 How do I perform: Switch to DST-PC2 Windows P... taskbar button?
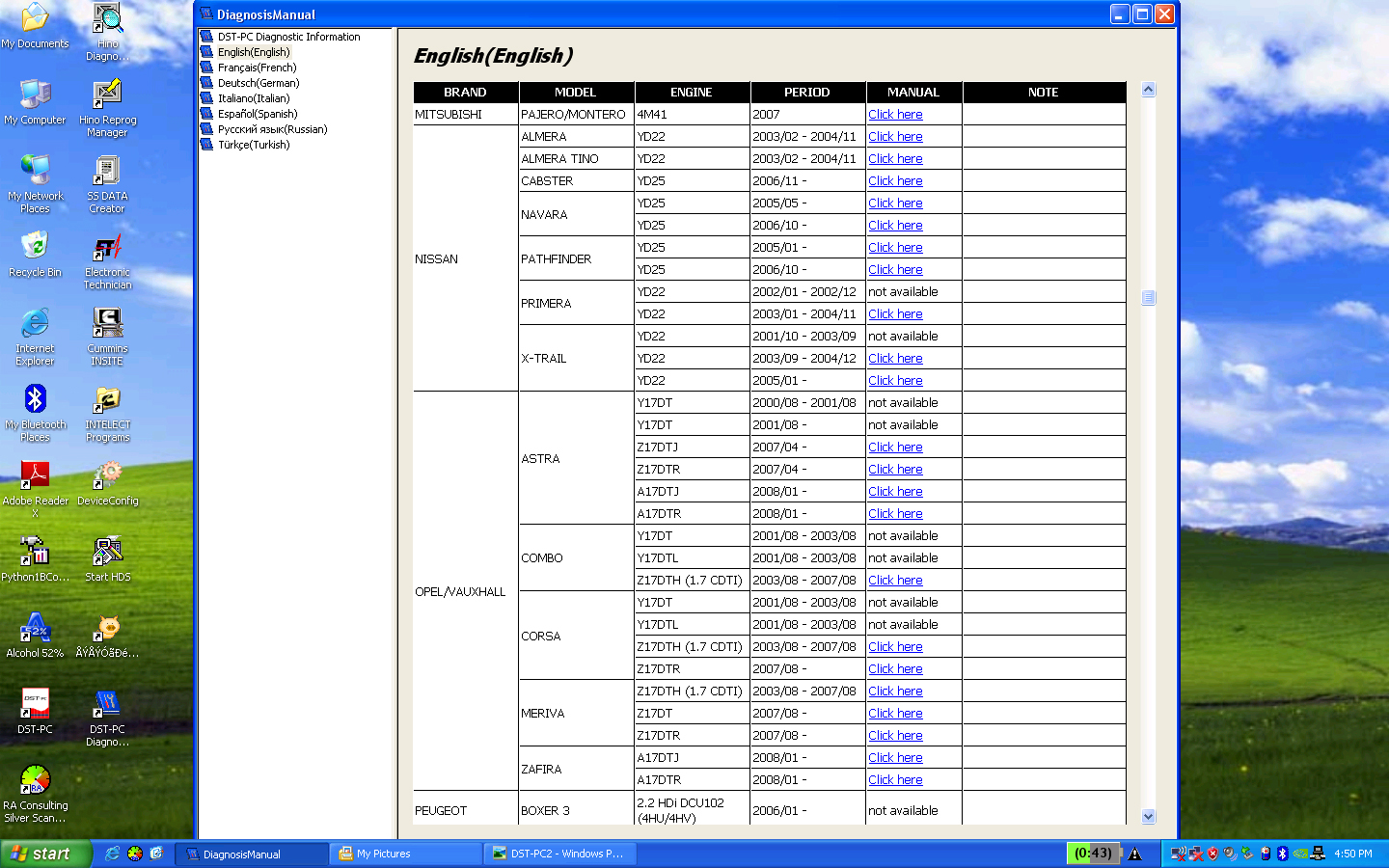560,854
